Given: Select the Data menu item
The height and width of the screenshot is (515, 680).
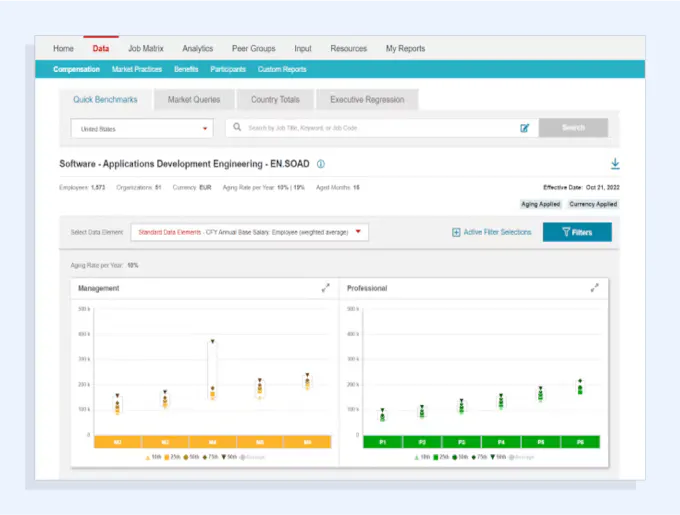Looking at the screenshot, I should click(x=101, y=49).
